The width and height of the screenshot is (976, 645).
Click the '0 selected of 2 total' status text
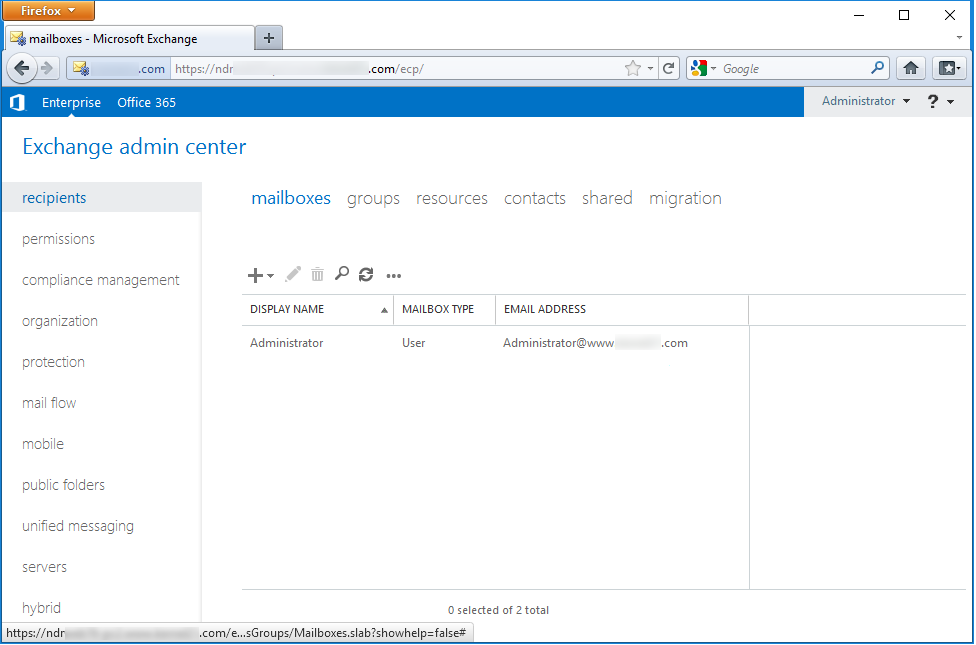coord(498,610)
